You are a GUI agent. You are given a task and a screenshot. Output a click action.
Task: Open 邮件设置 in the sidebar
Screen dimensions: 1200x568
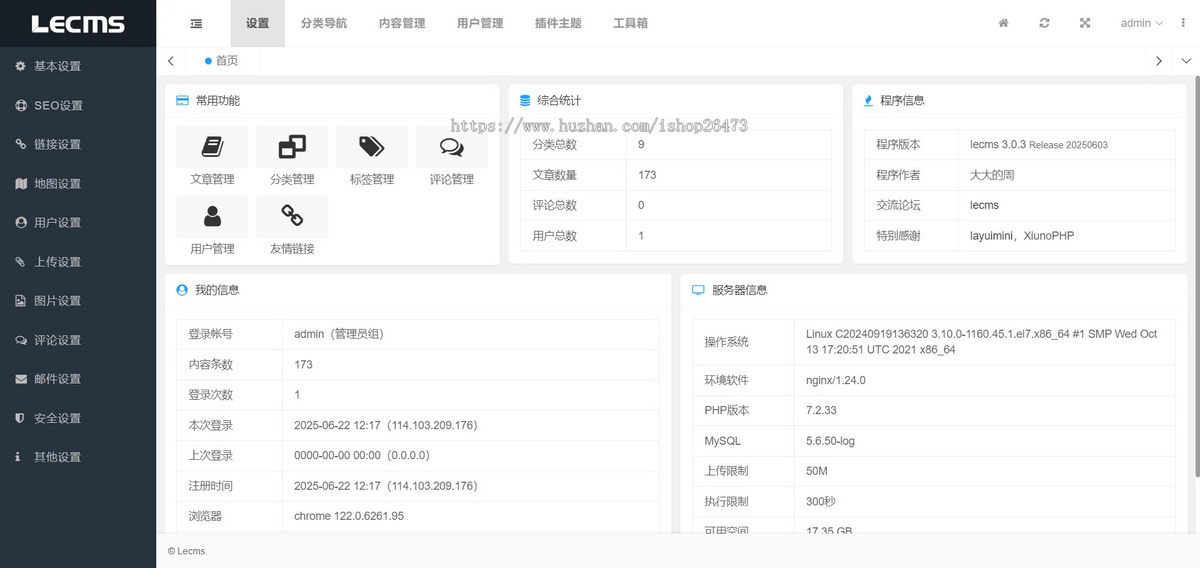coord(78,379)
